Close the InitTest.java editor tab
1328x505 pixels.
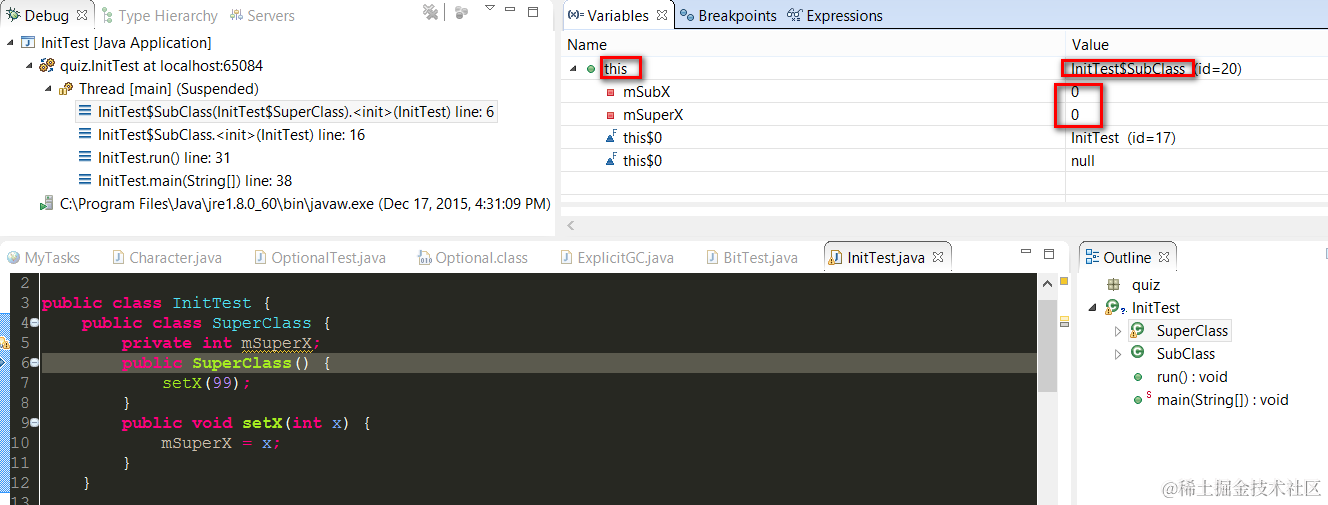point(938,258)
